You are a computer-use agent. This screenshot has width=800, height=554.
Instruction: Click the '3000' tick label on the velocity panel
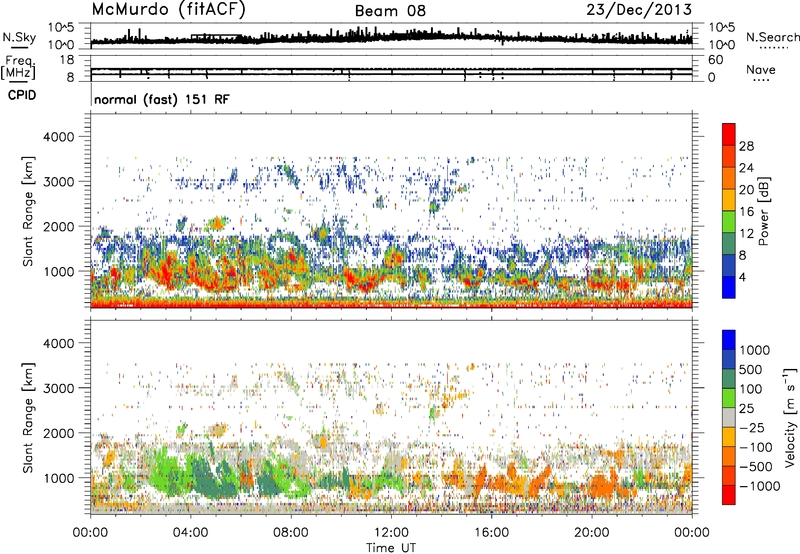click(58, 388)
